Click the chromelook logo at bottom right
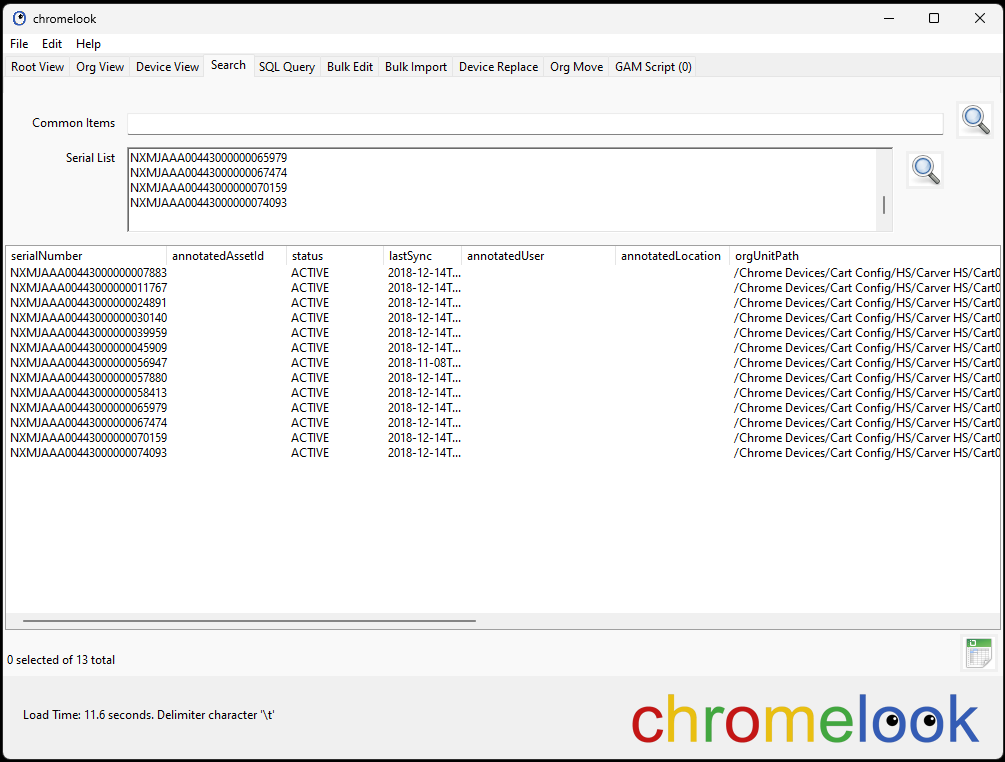 point(802,718)
